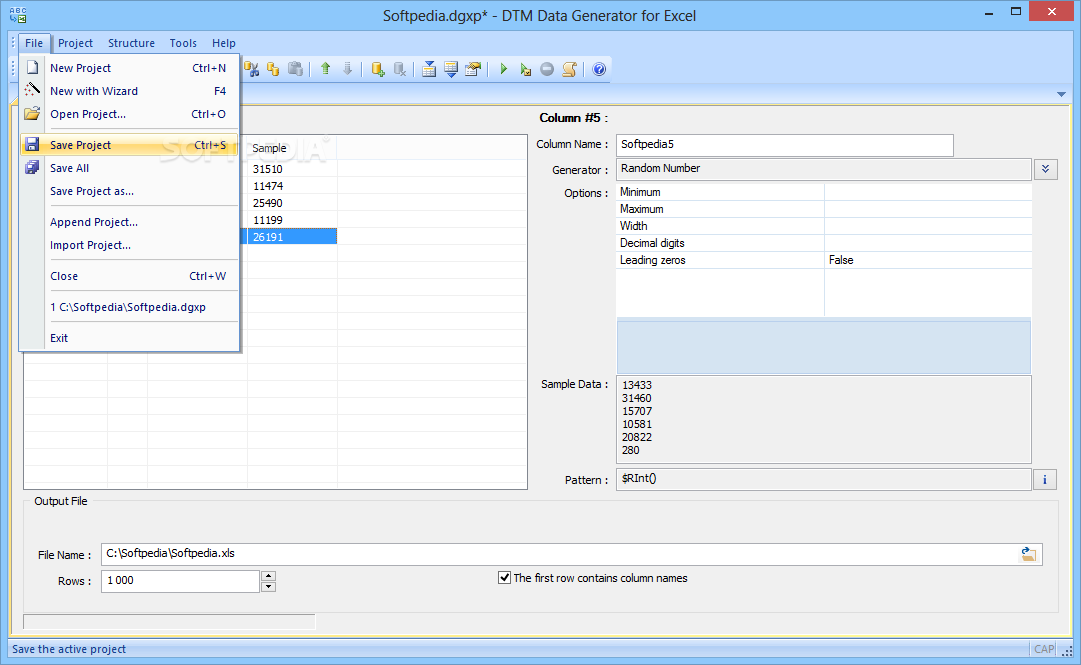Toggle 'The first row contains column names' checkbox
1081x665 pixels.
pos(505,577)
